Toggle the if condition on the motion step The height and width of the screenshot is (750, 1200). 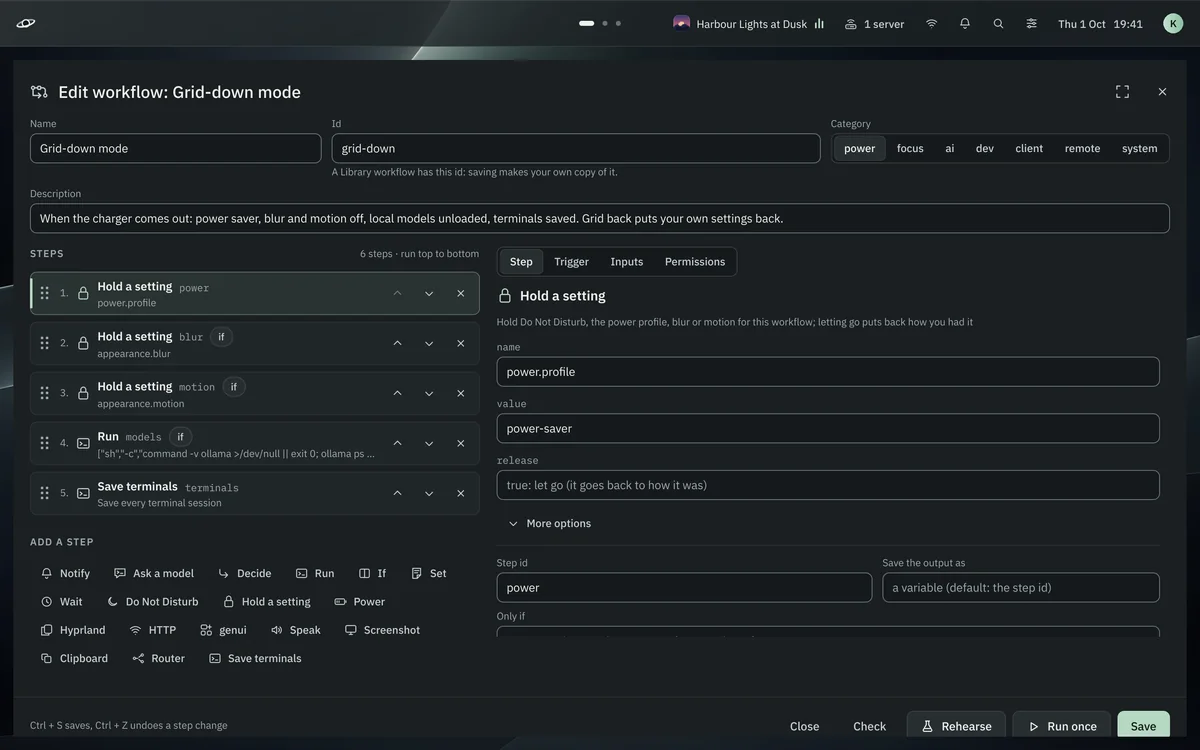[234, 387]
